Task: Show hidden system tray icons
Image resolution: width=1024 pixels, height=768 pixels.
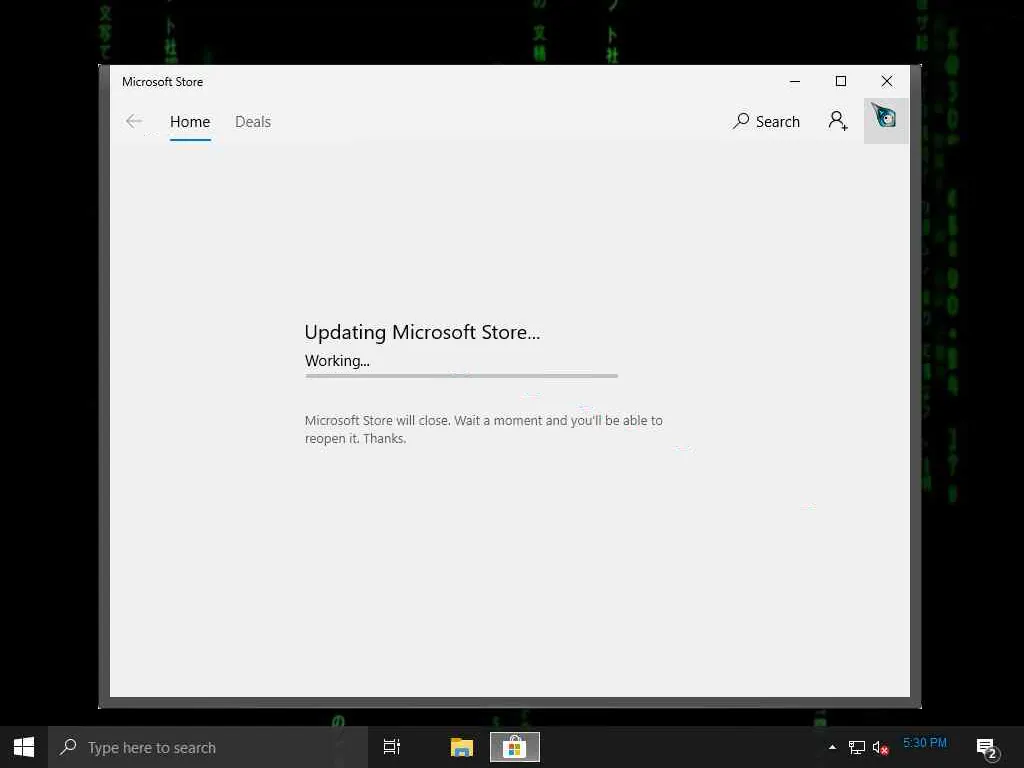Action: tap(832, 747)
